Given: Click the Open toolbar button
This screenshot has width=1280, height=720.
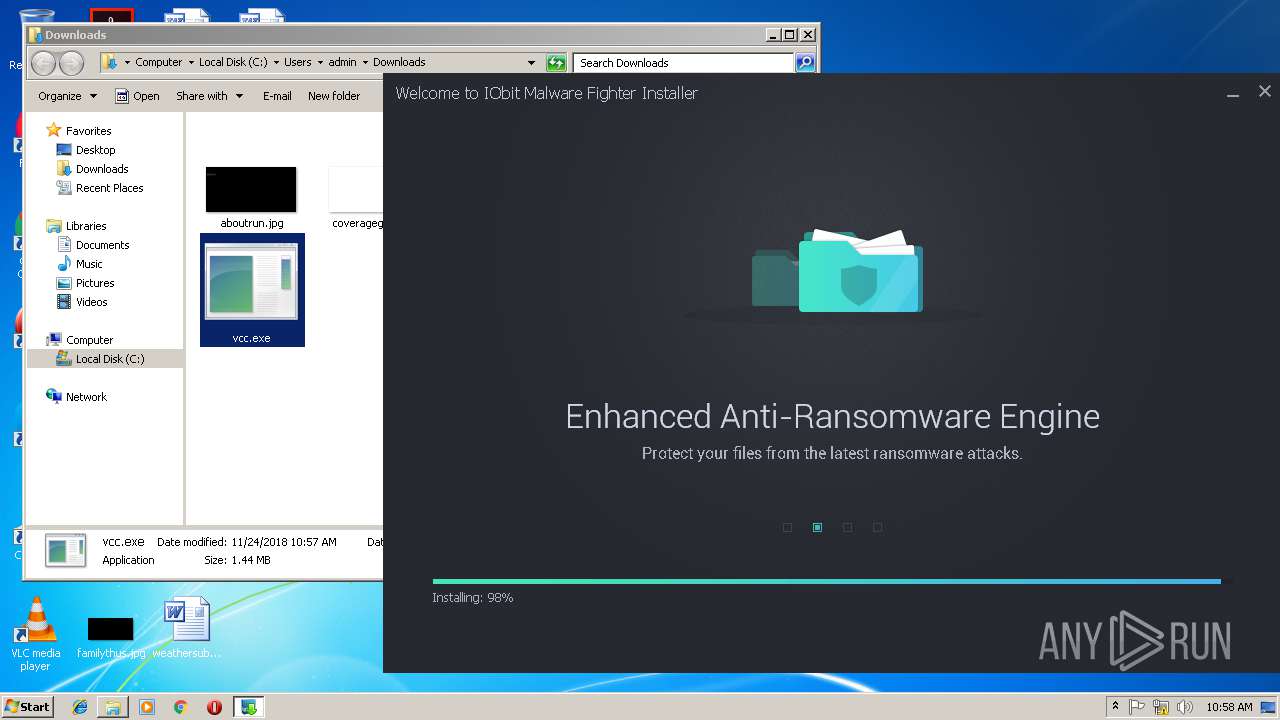Looking at the screenshot, I should pos(138,96).
